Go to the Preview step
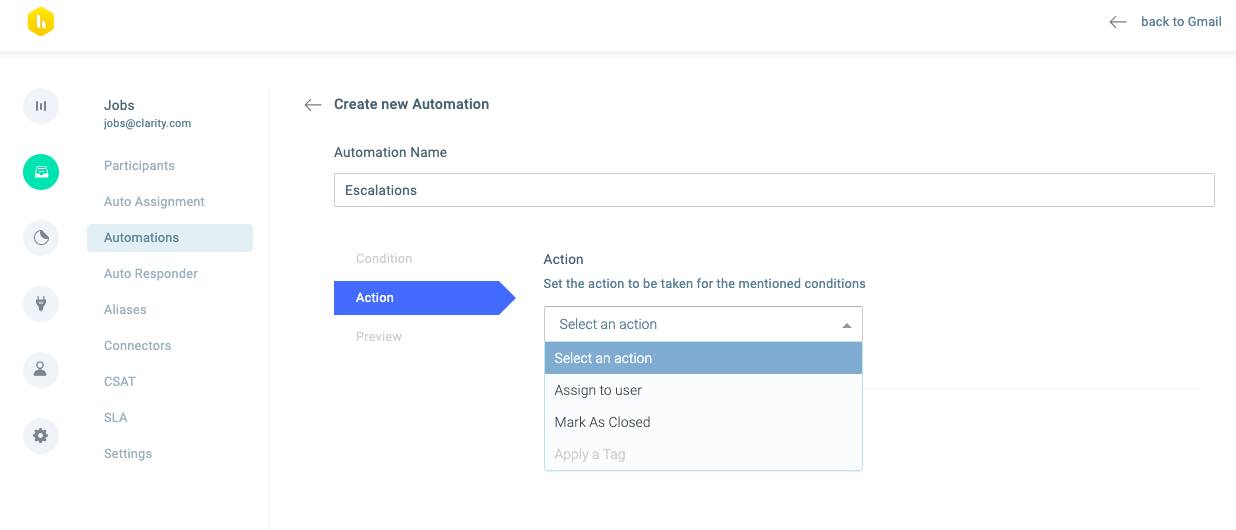 [379, 337]
